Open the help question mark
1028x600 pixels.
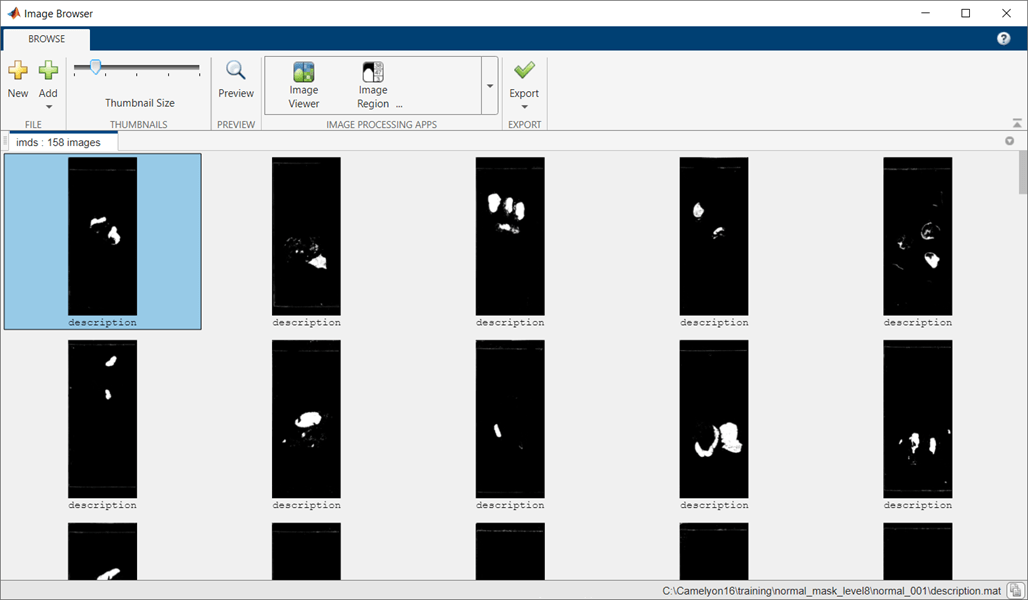pos(1004,39)
